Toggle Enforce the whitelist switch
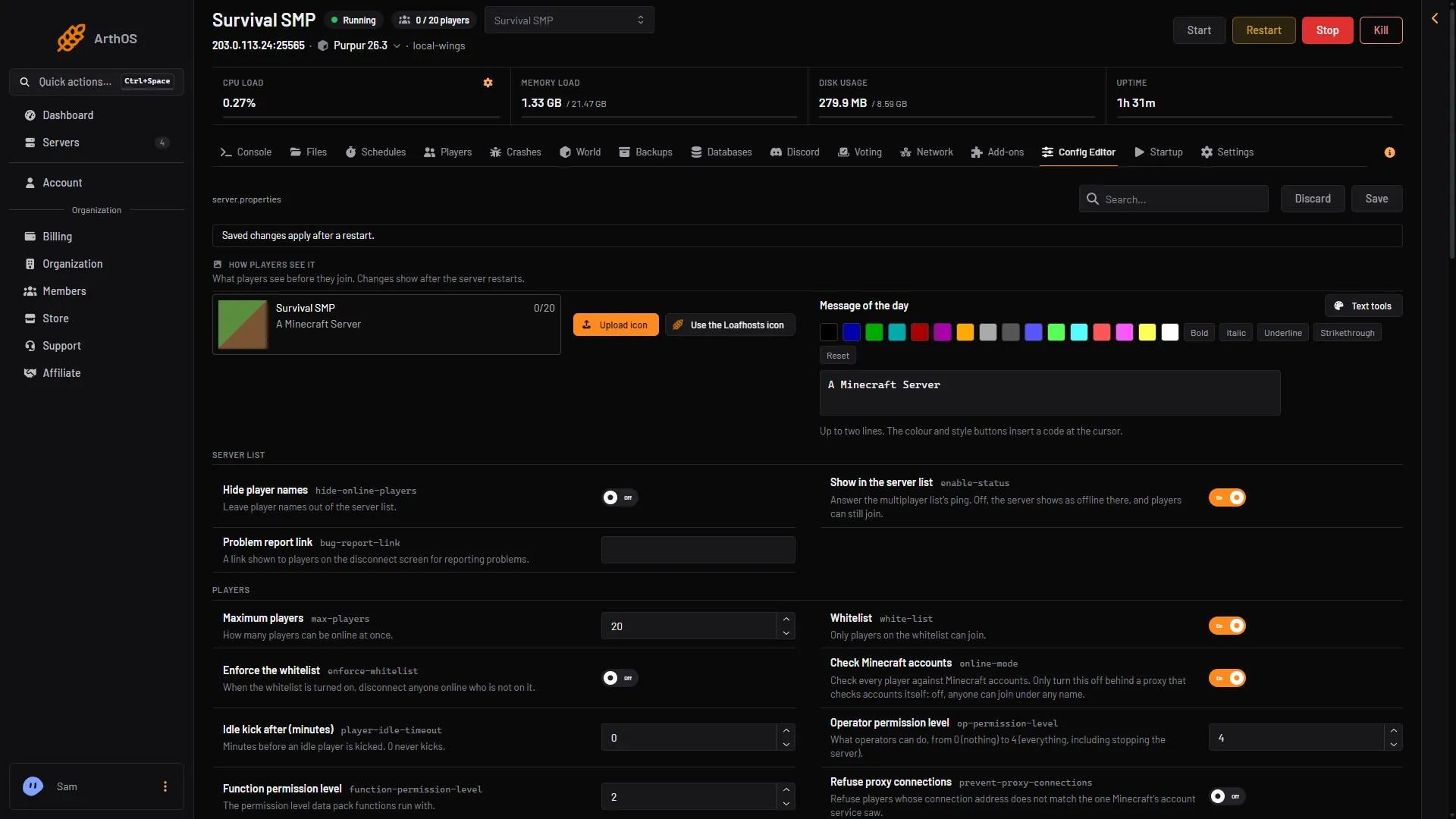1456x819 pixels. click(620, 678)
